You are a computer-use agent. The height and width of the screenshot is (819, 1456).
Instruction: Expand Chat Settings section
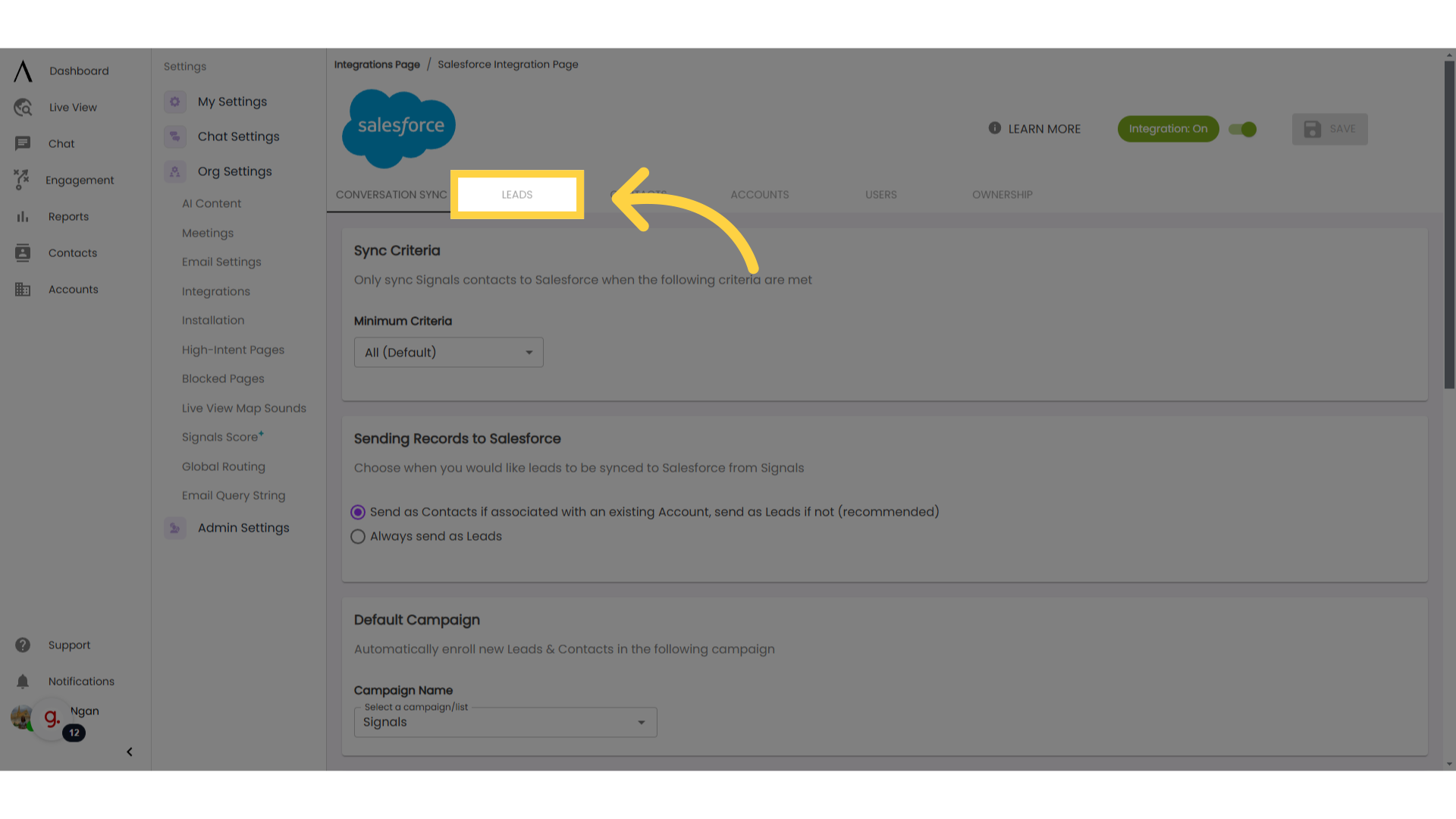click(239, 136)
